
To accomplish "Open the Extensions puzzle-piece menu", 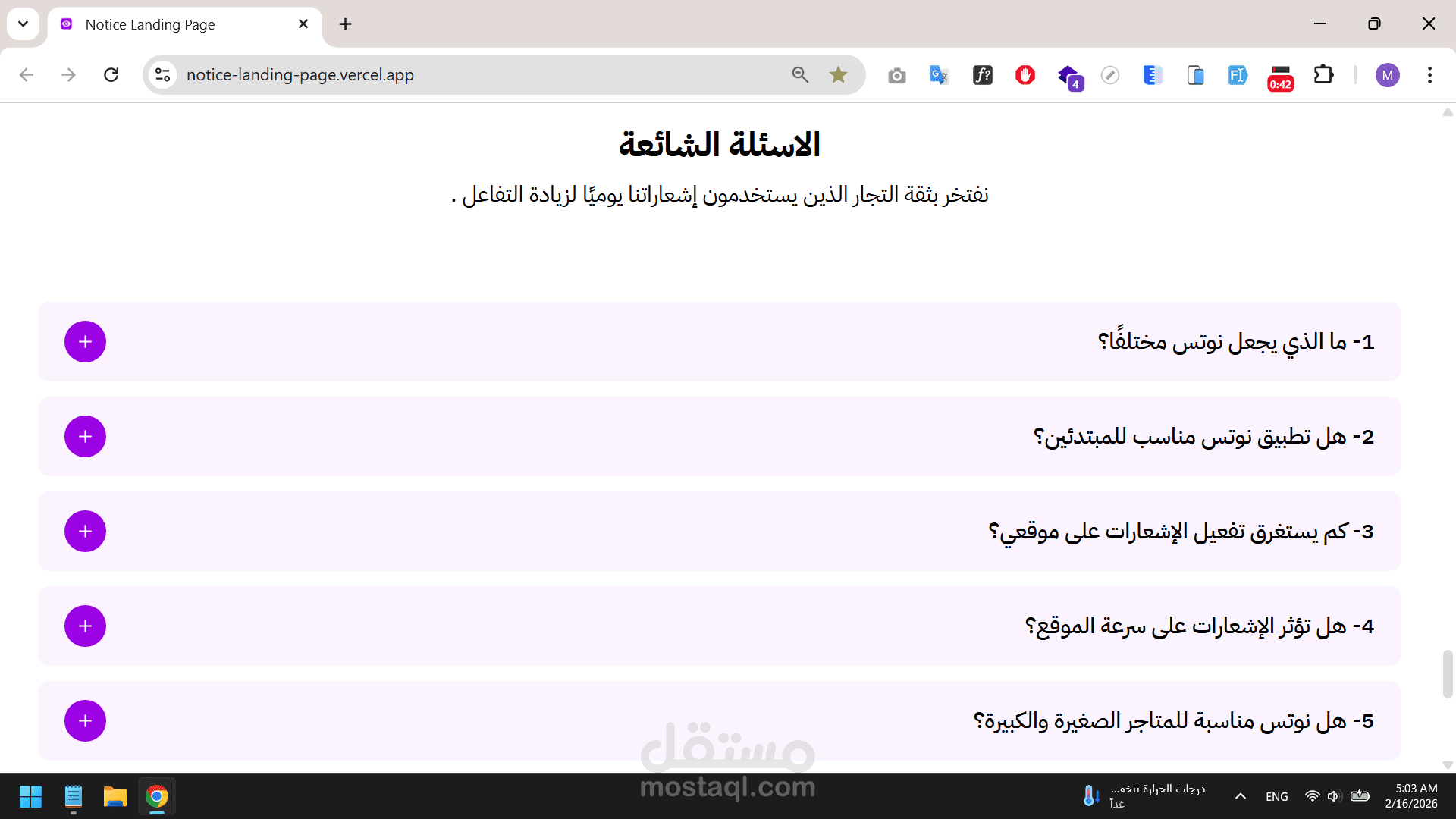I will (1323, 74).
